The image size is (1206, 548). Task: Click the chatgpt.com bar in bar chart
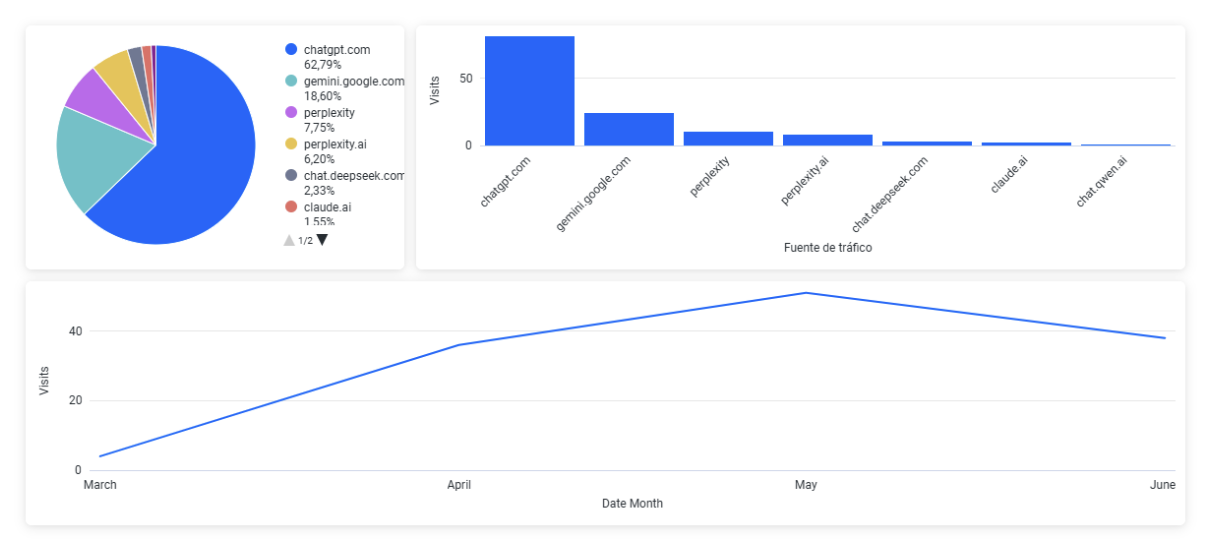tap(529, 91)
